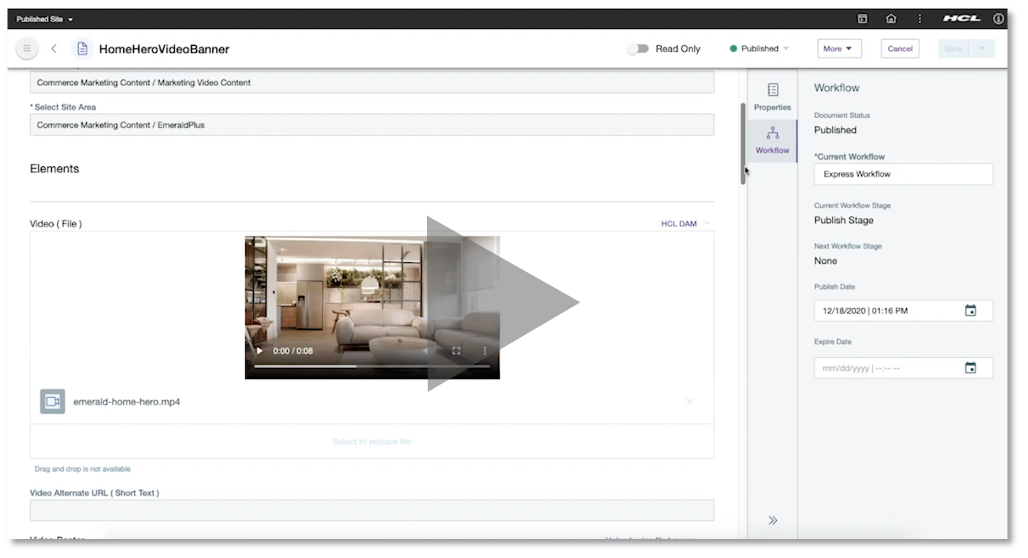
Task: Open the More dropdown menu
Action: pyautogui.click(x=839, y=49)
